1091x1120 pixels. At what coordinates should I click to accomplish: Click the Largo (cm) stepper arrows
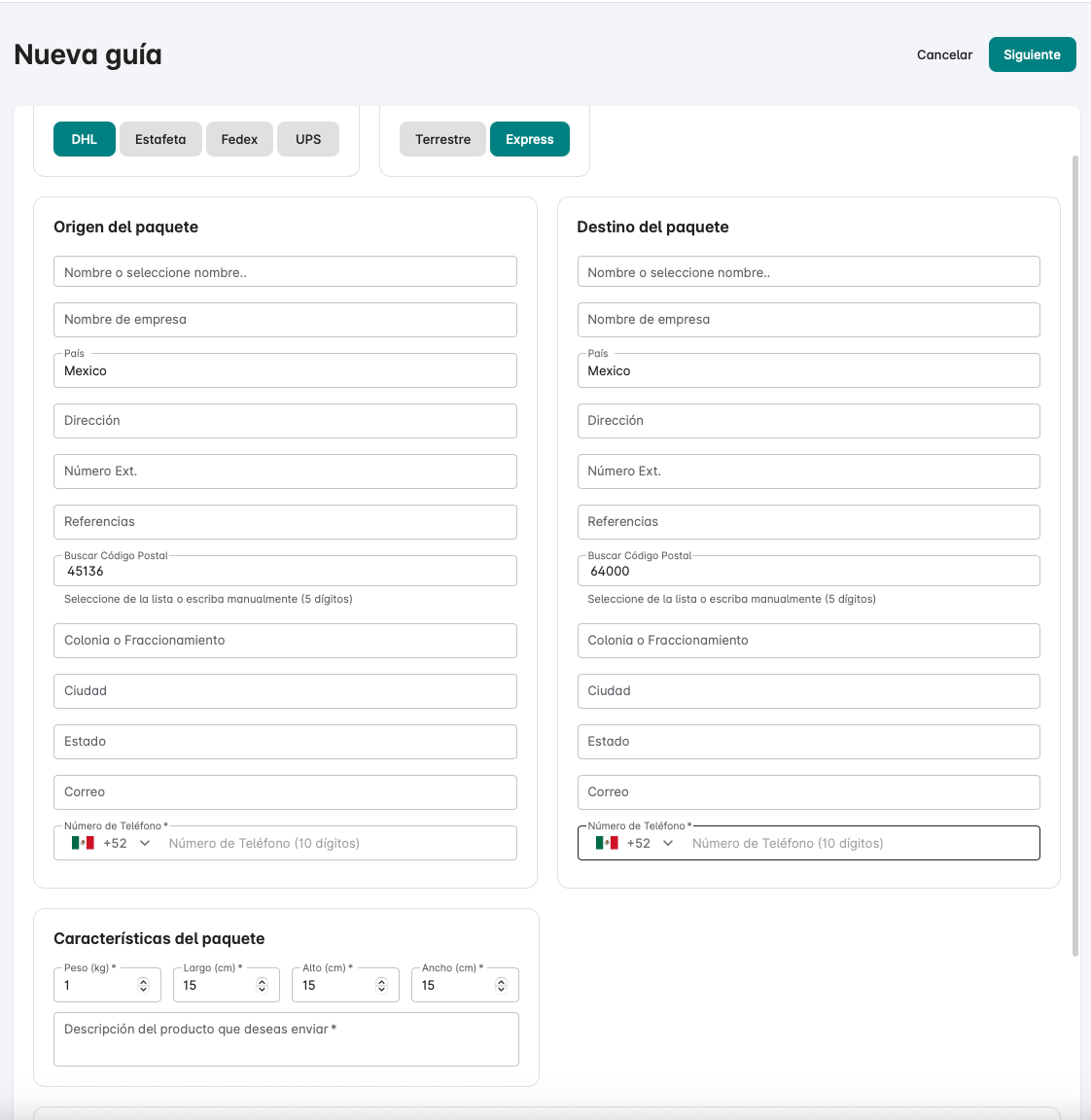262,985
